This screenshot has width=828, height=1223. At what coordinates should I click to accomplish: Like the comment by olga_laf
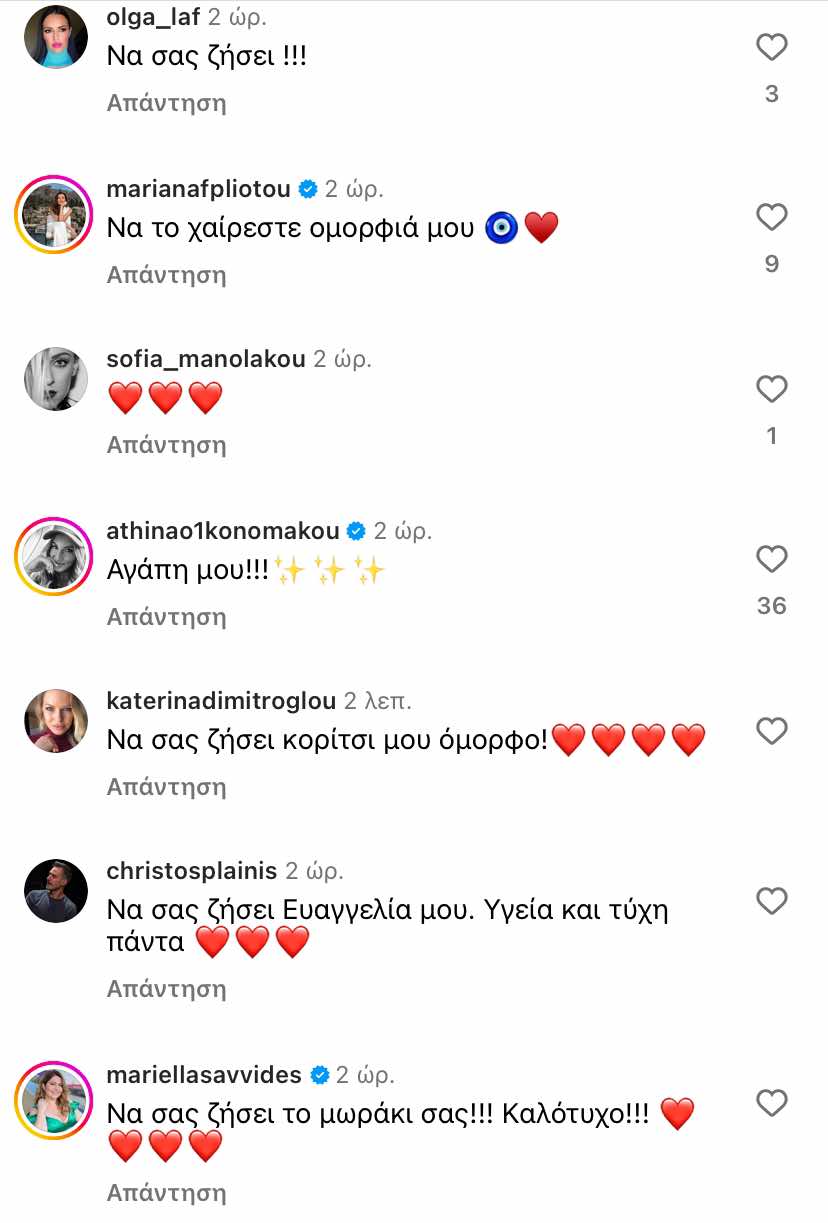pyautogui.click(x=771, y=46)
